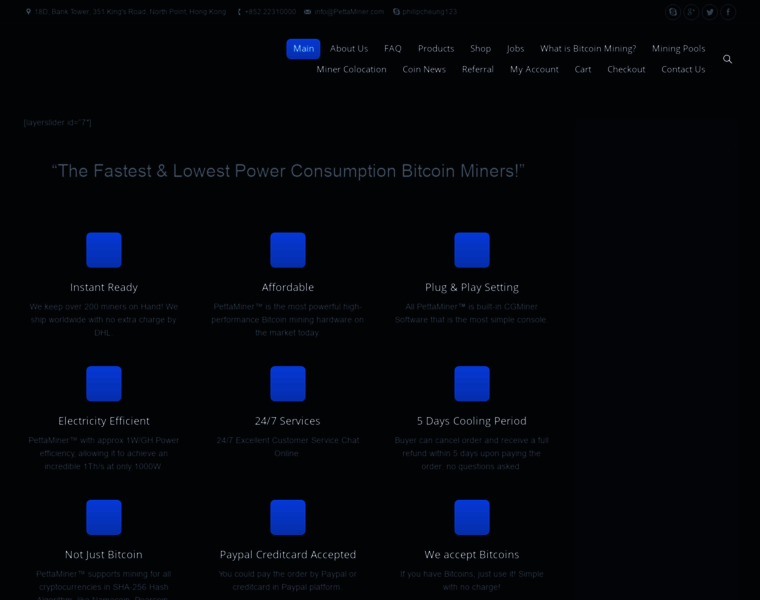Open the Cart page

[583, 70]
